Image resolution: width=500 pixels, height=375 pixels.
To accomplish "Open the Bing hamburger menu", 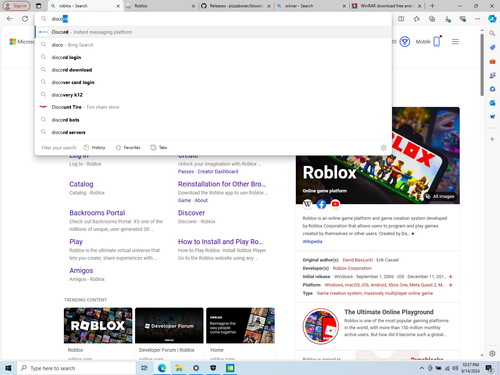I will (x=455, y=42).
